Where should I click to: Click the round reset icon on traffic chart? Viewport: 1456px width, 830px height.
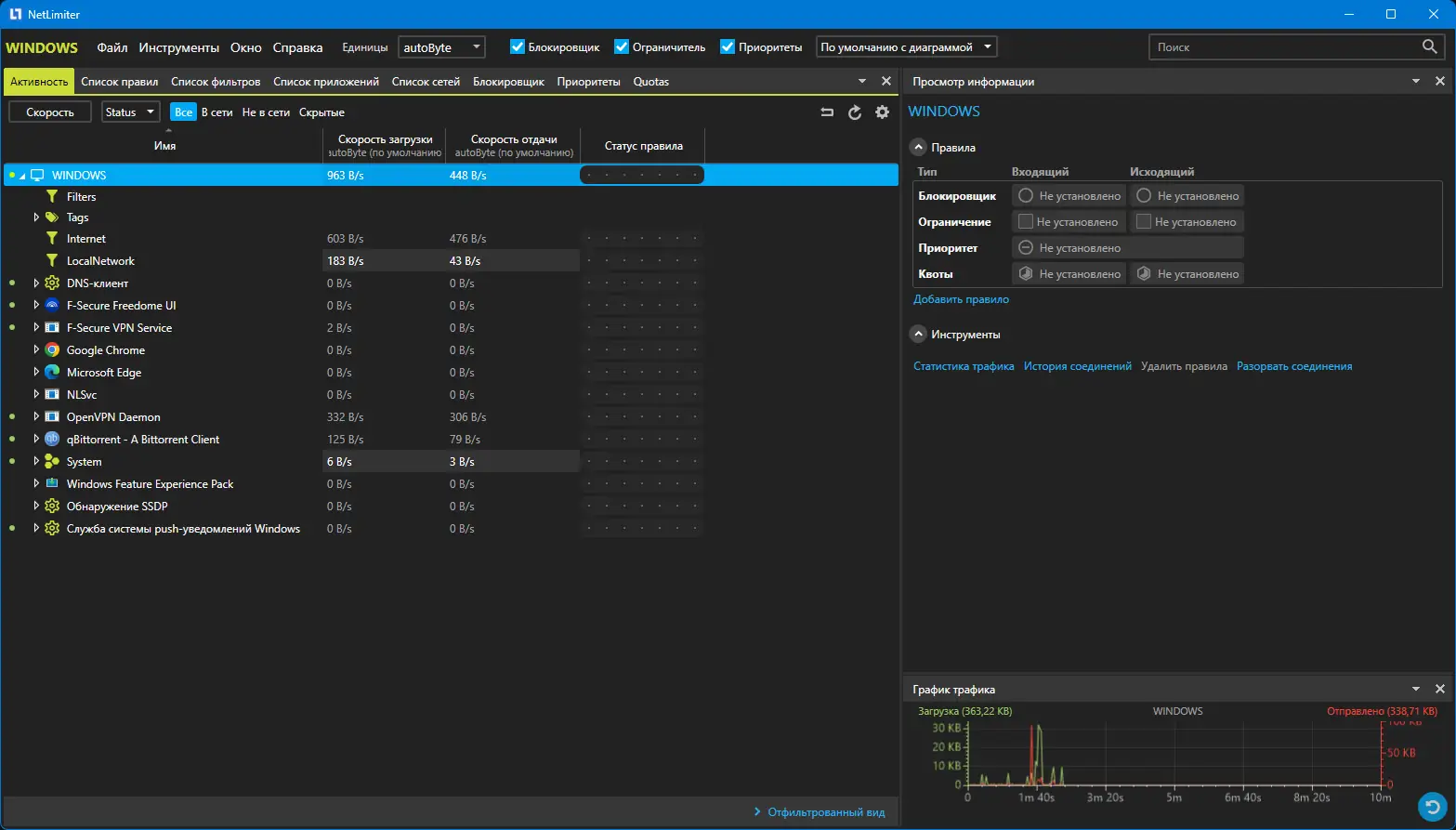[x=1432, y=806]
